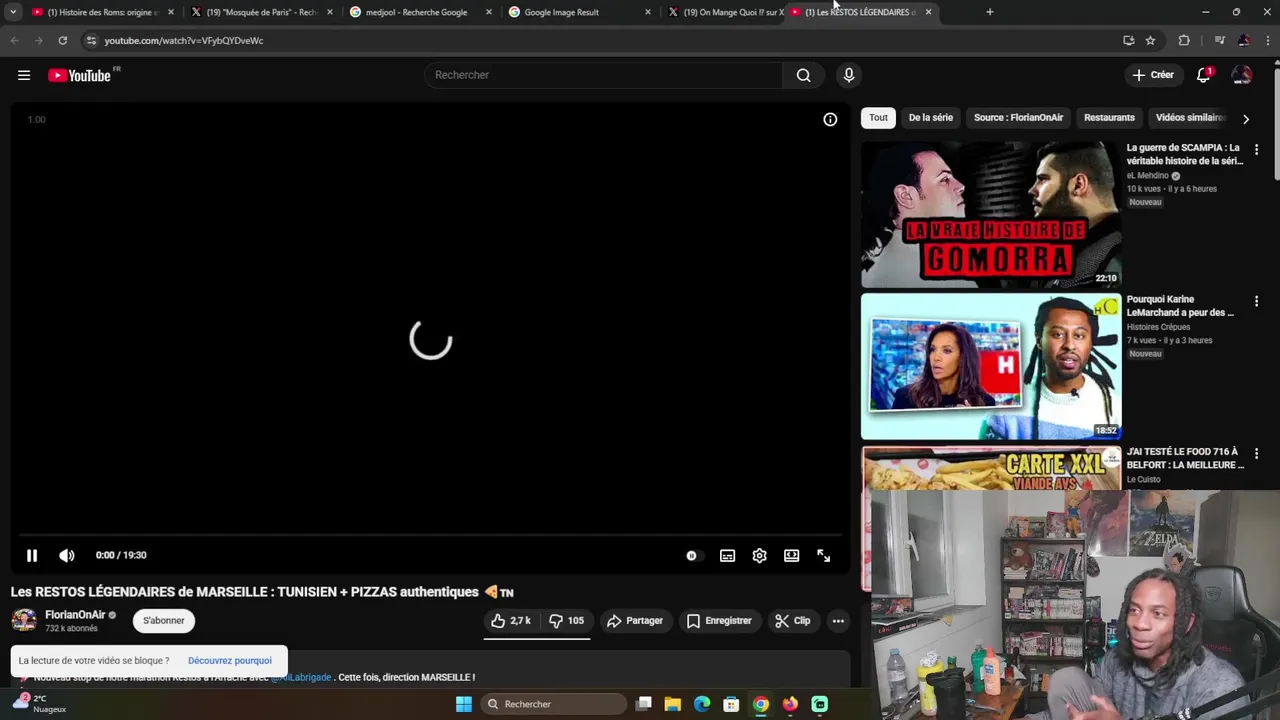Switch to Google Image Result tab
Image resolution: width=1280 pixels, height=720 pixels.
pos(580,12)
